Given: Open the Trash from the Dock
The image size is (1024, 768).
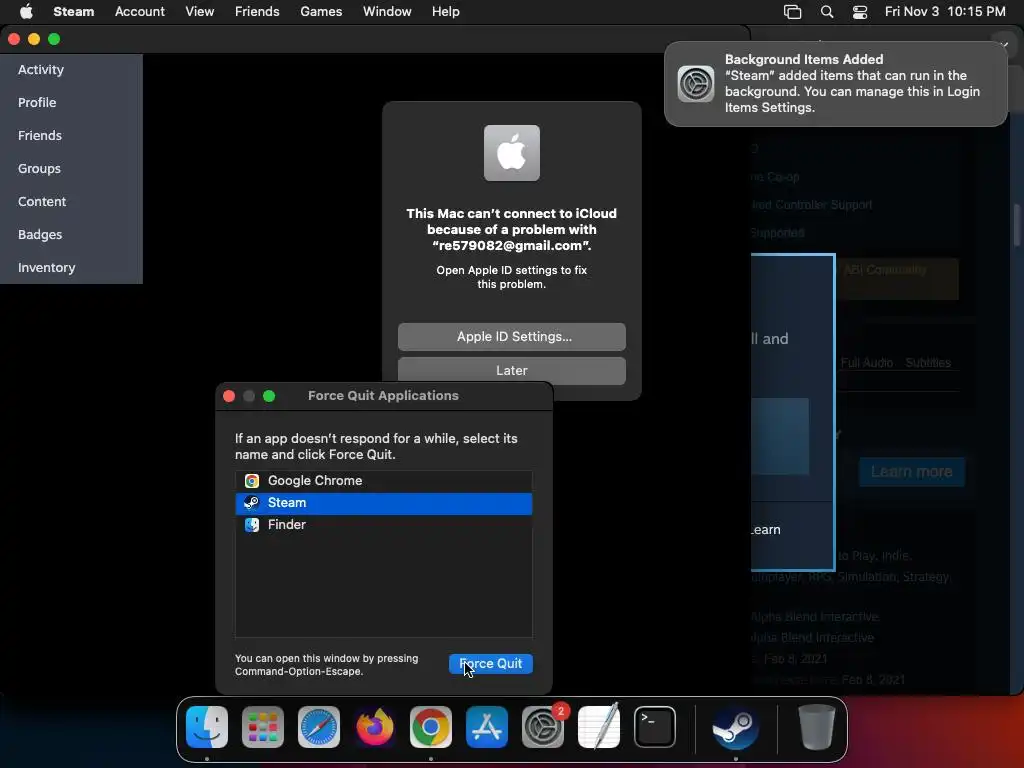Looking at the screenshot, I should tap(816, 727).
